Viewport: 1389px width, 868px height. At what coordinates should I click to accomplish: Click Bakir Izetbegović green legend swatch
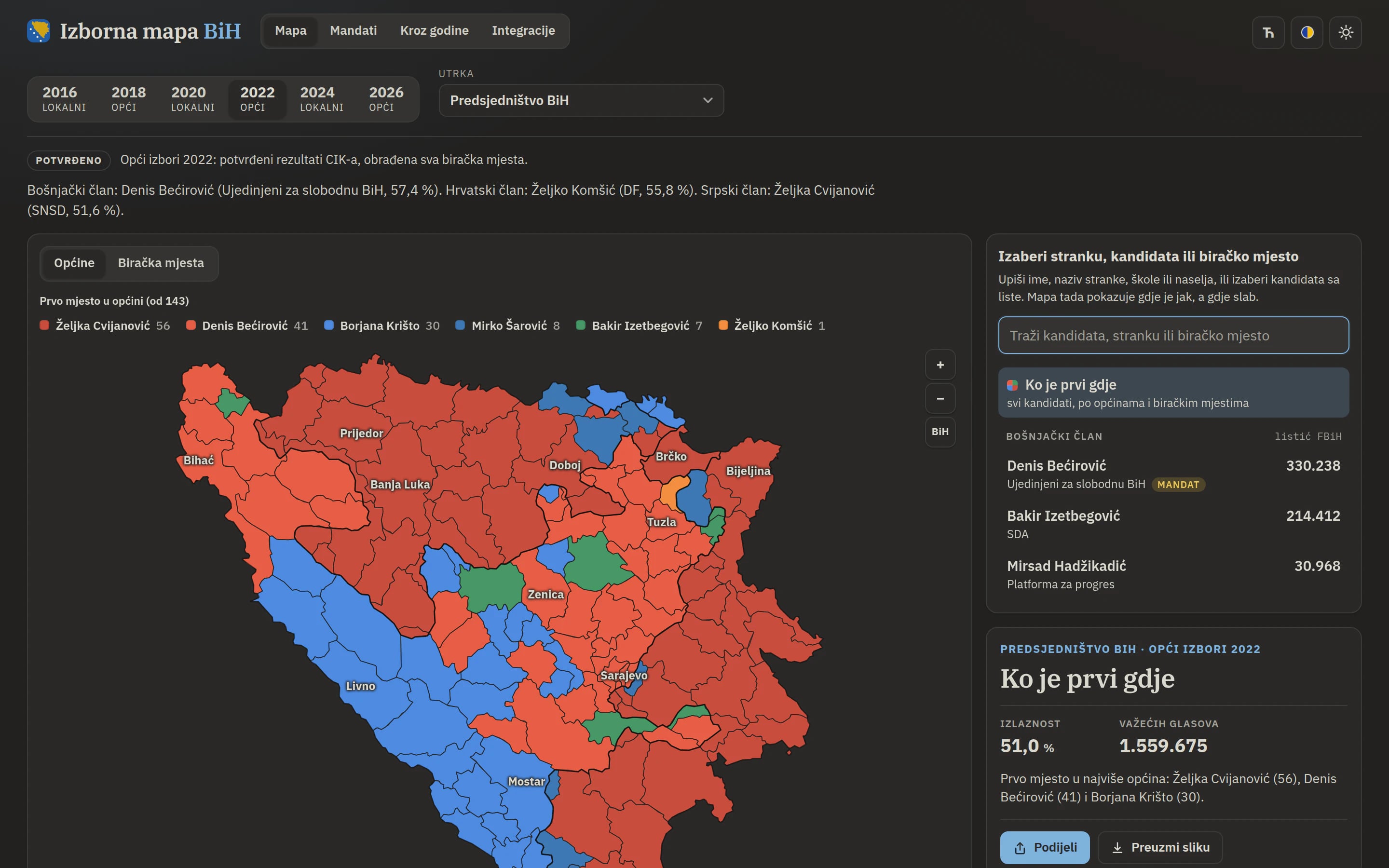click(580, 325)
